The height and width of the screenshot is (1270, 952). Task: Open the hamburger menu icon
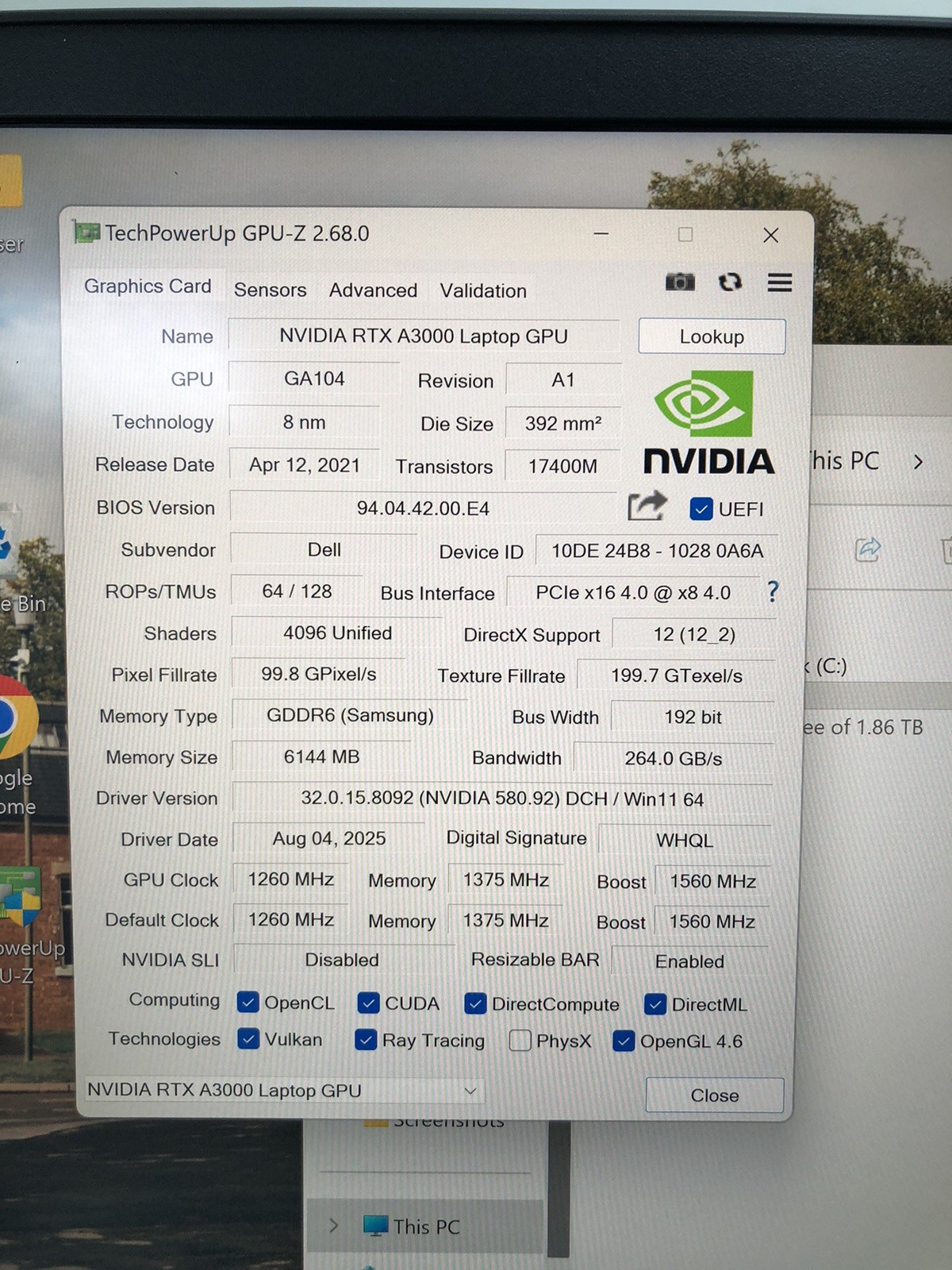(x=780, y=283)
